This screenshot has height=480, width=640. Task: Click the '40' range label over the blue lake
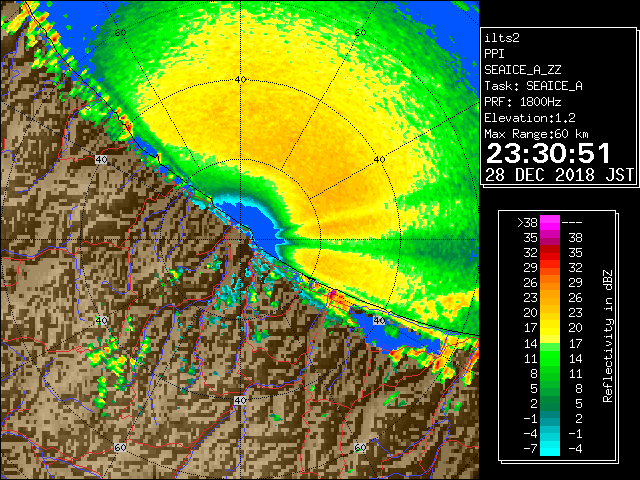pos(379,320)
